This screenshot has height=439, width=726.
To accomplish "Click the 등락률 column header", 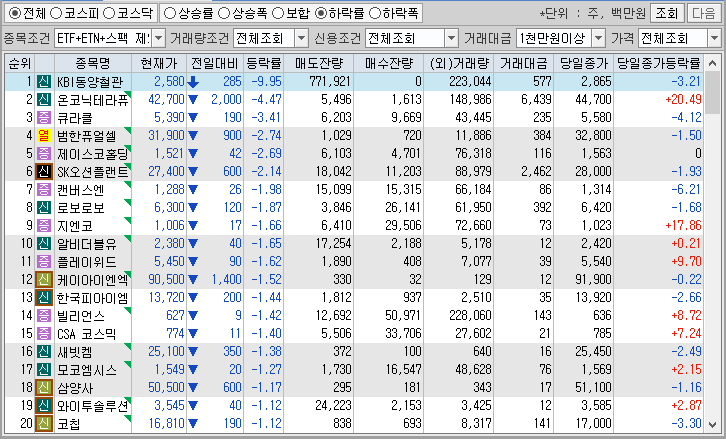I will 263,63.
